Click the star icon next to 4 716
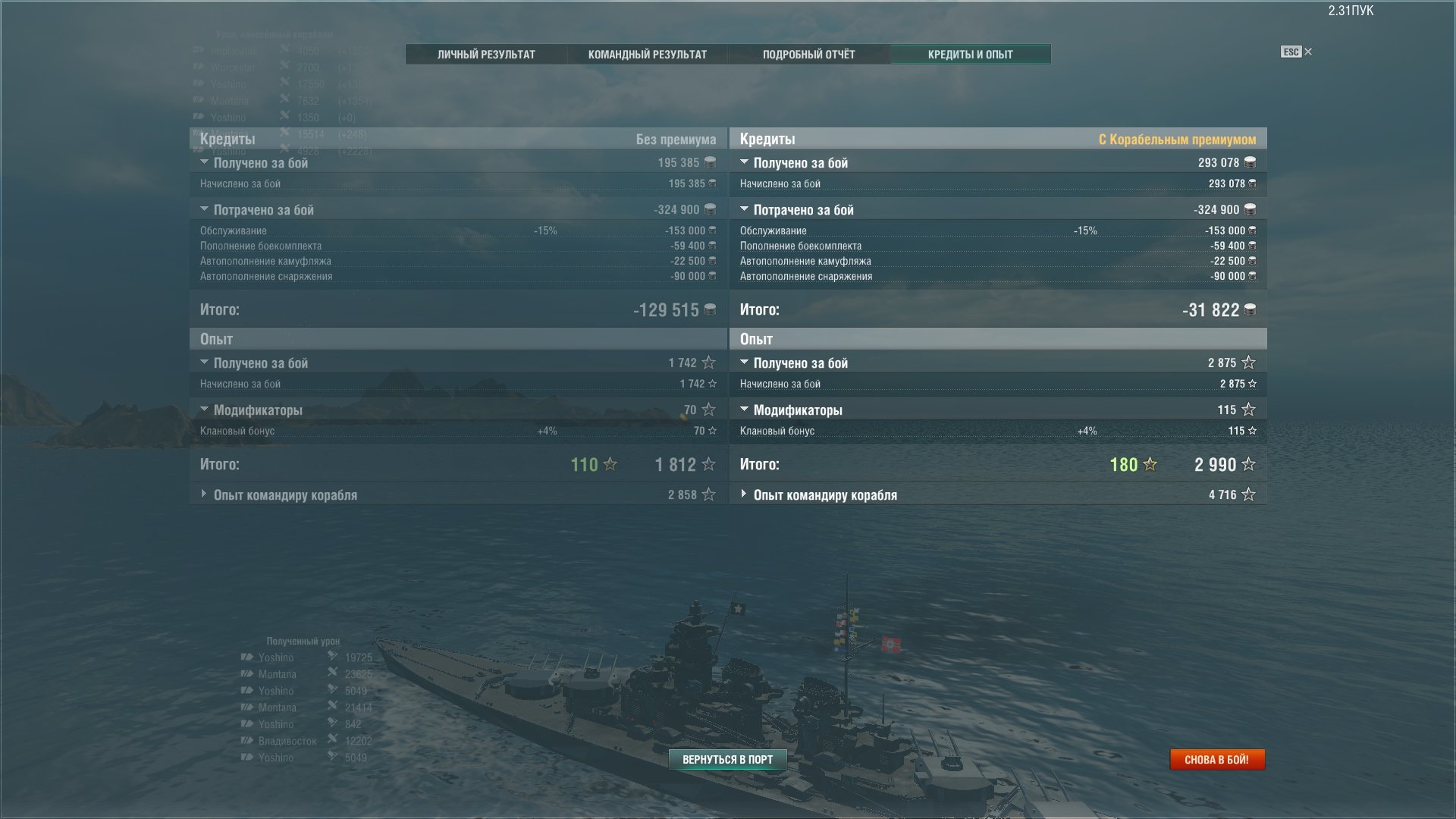Screen dimensions: 1456x819 [1248, 494]
